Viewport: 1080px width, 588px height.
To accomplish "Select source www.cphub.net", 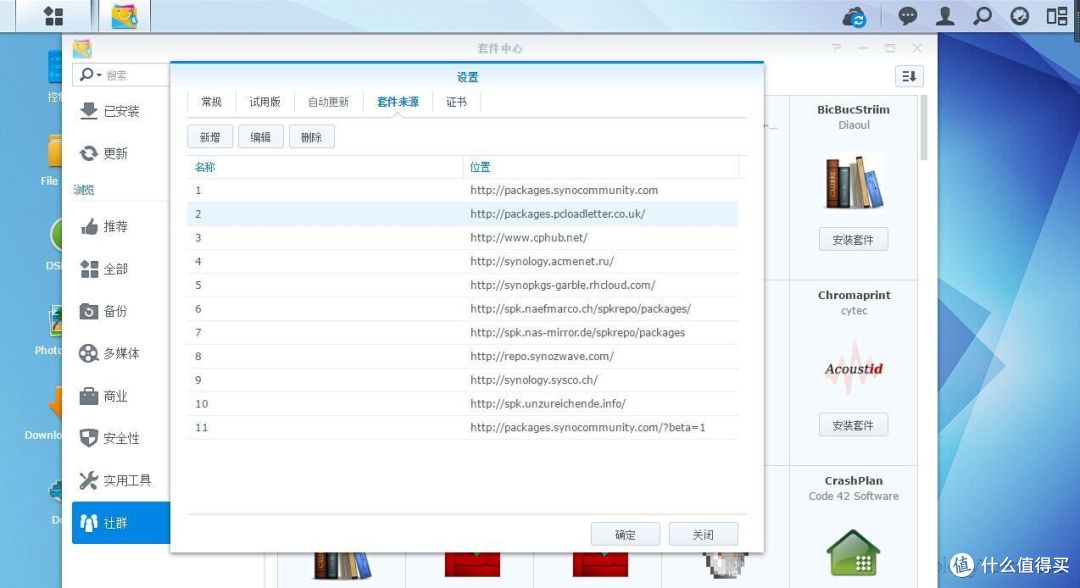I will [463, 238].
